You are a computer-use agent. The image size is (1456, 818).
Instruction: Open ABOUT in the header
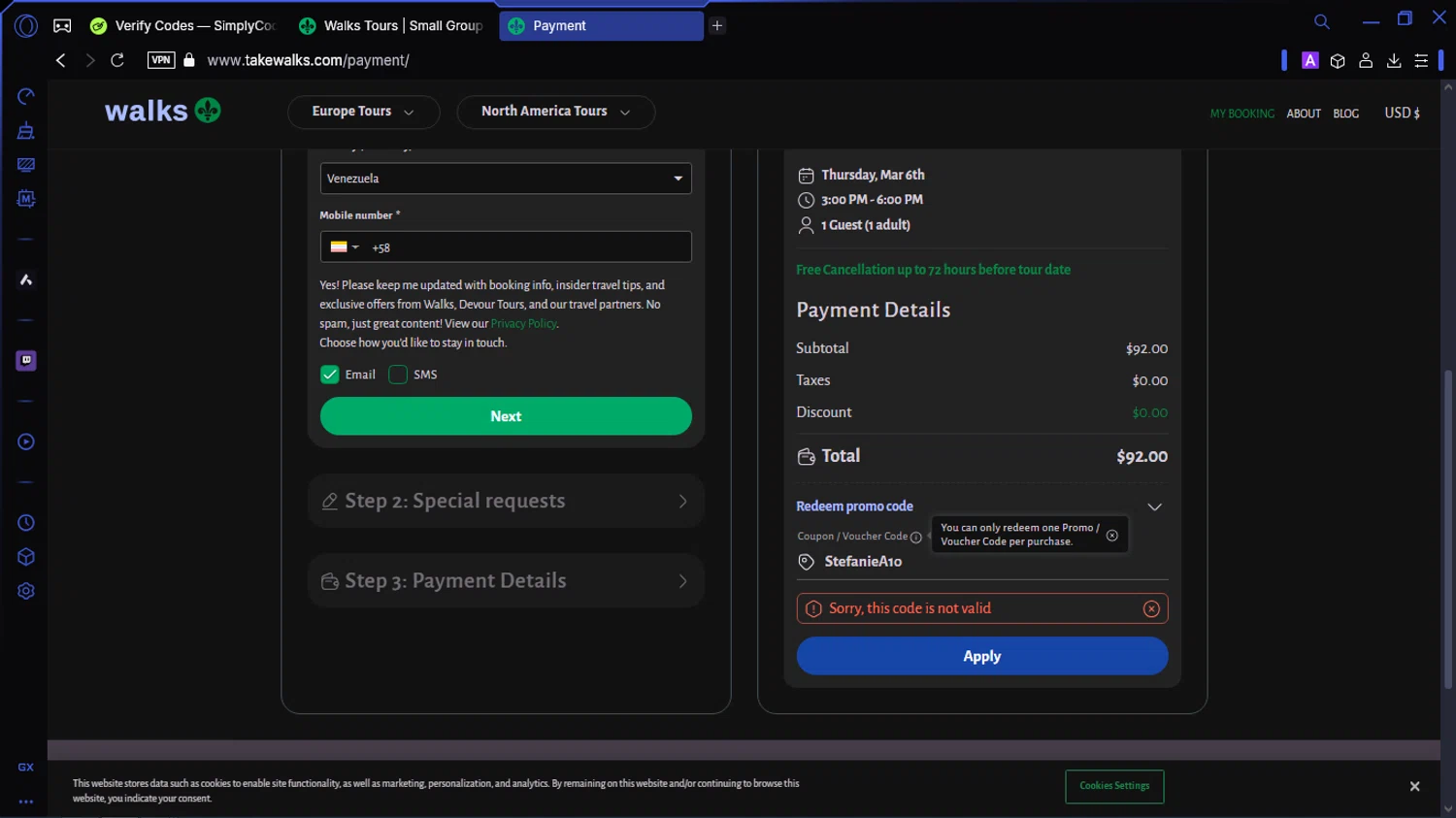coord(1304,114)
